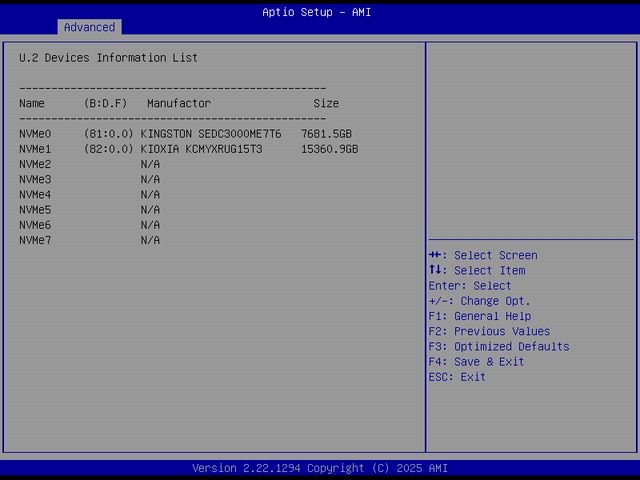Click the 'Select Item' help line
Image resolution: width=640 pixels, height=480 pixels.
point(477,271)
